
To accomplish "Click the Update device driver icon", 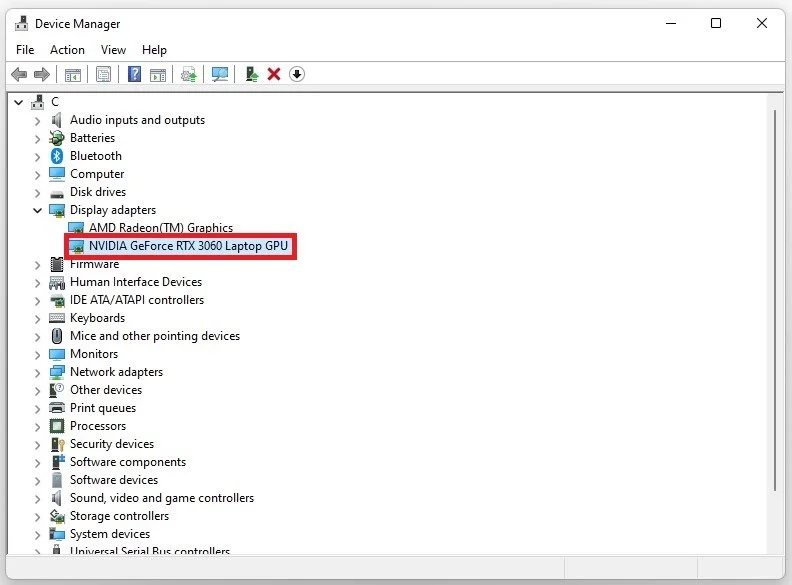I will click(189, 75).
